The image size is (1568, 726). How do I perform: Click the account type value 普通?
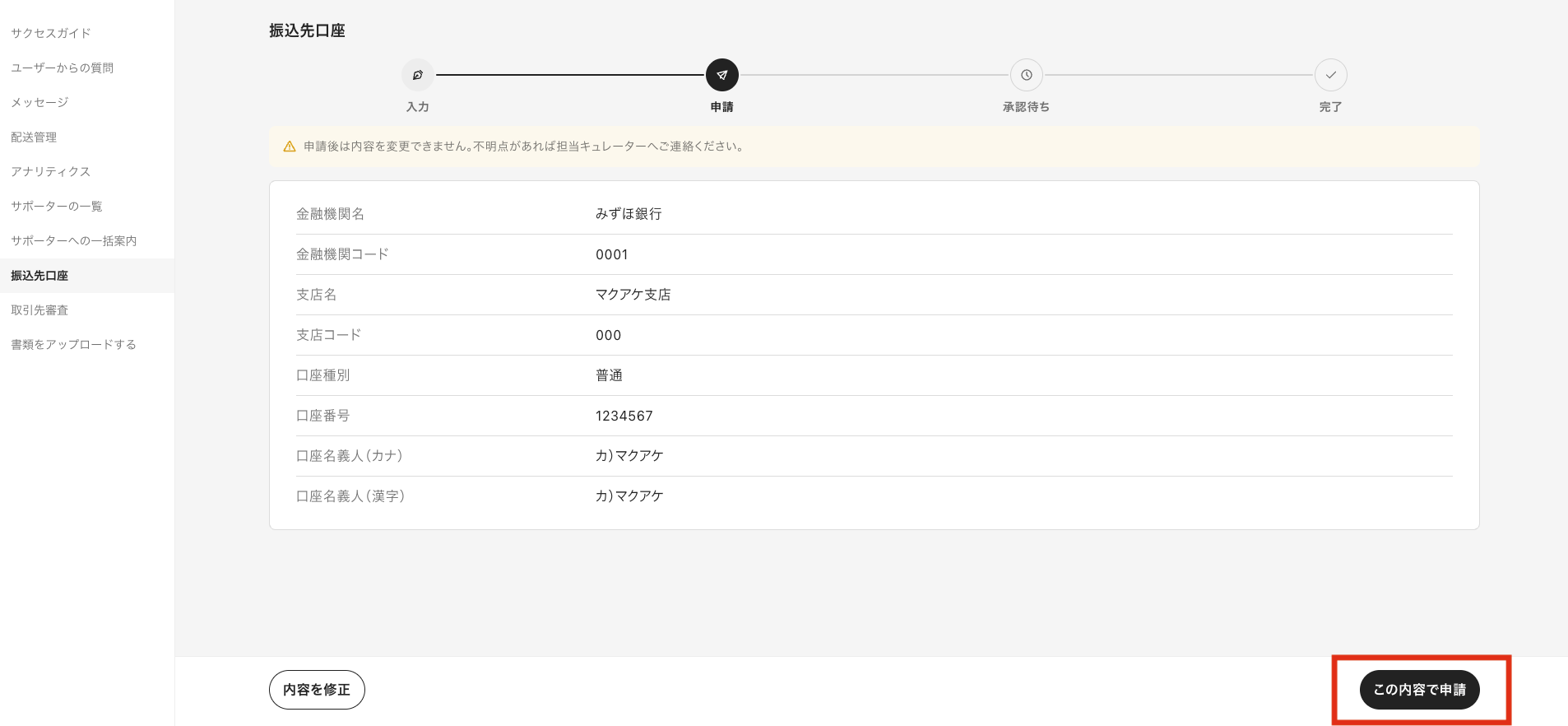click(x=609, y=375)
